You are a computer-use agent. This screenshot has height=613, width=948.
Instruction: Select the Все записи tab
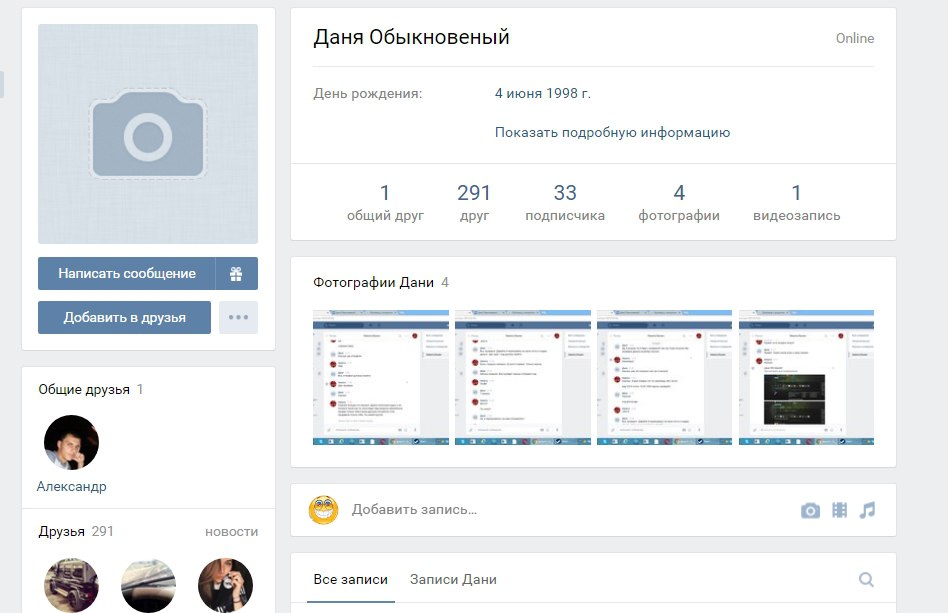point(350,579)
